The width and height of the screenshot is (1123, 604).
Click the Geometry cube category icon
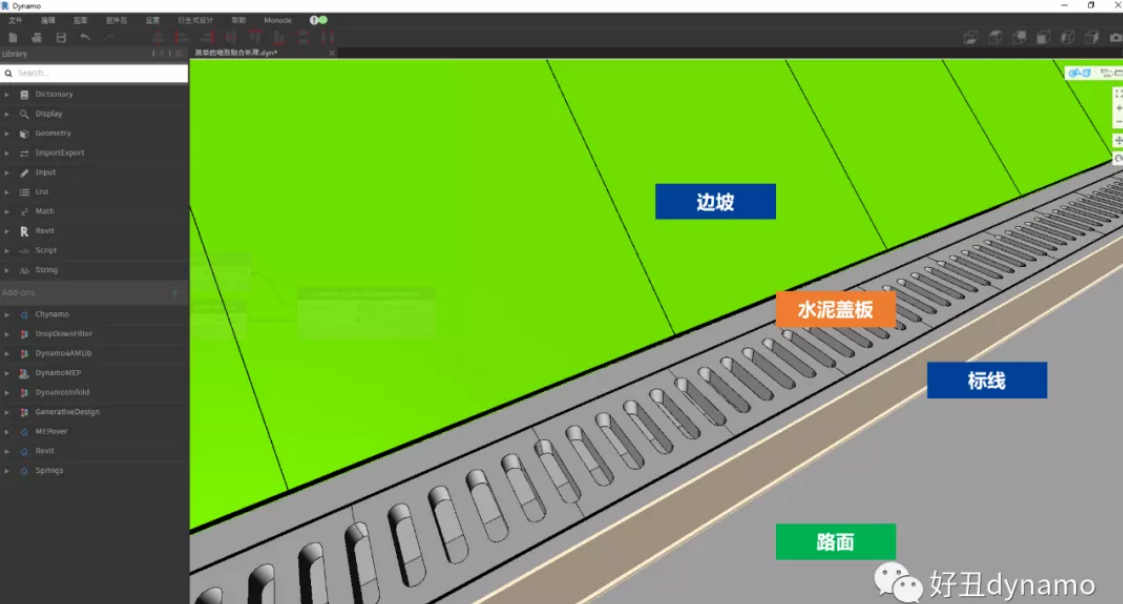24,133
